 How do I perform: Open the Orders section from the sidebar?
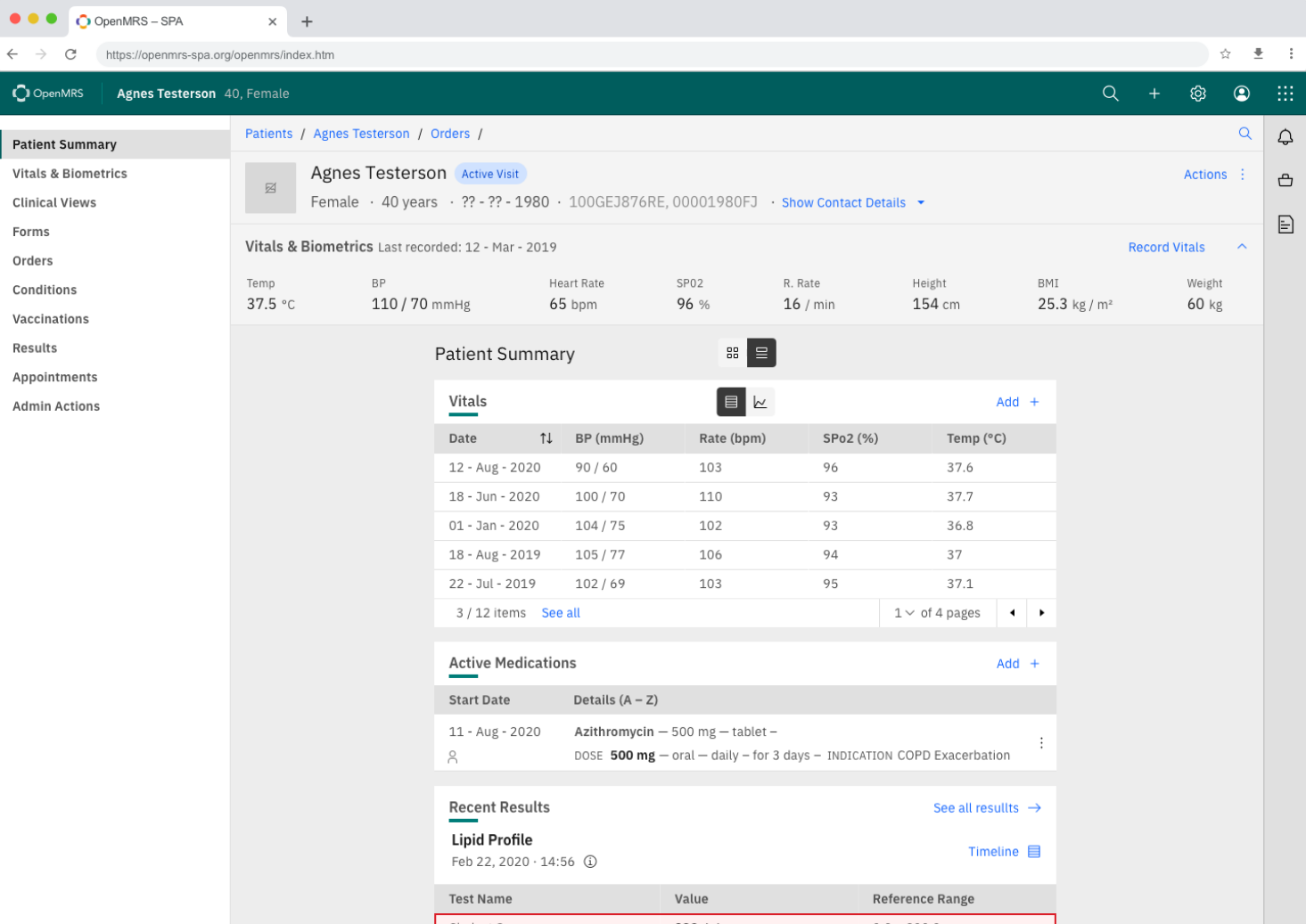pyautogui.click(x=32, y=260)
